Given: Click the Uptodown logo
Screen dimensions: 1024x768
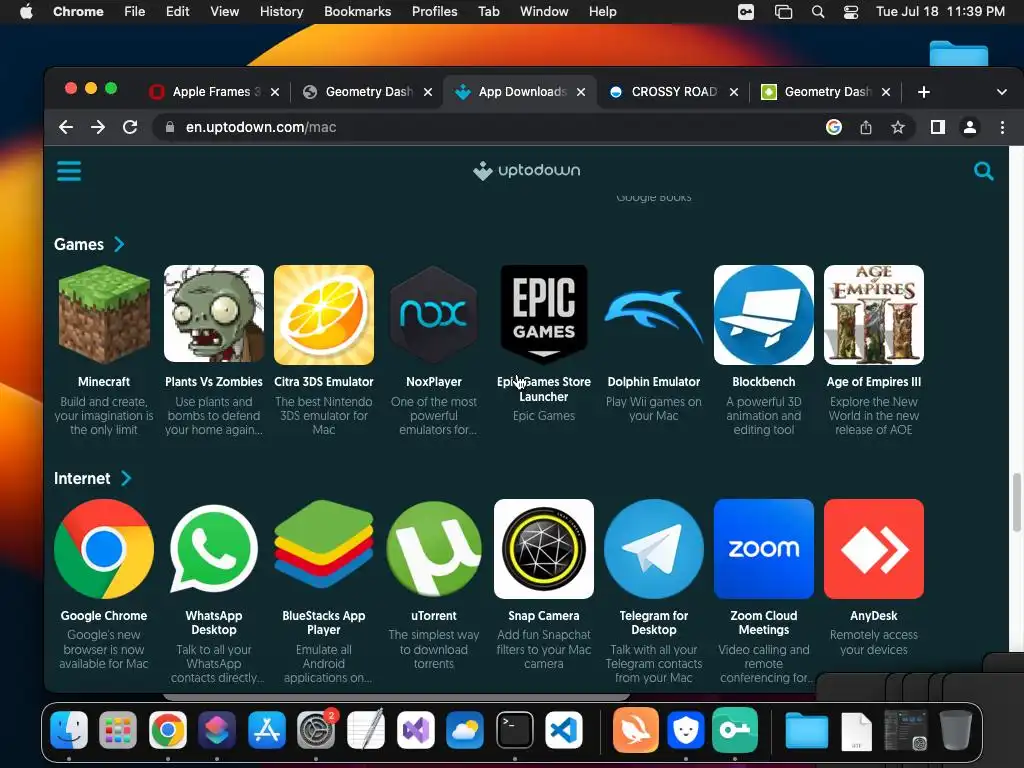Looking at the screenshot, I should [527, 170].
